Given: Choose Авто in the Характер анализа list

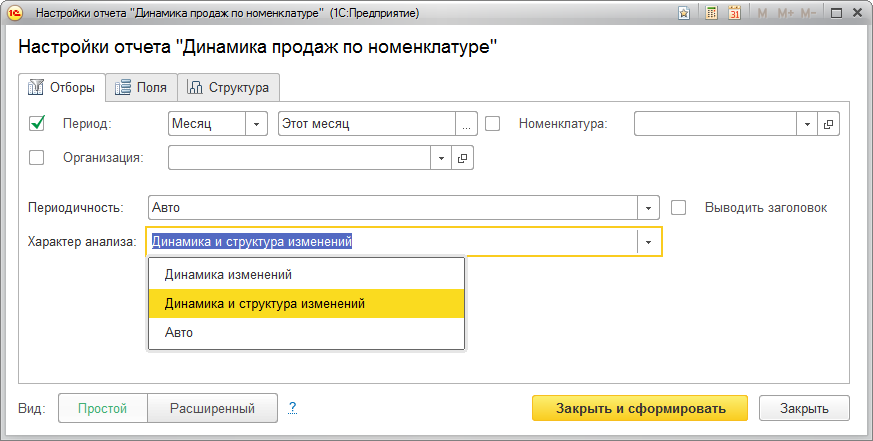Looking at the screenshot, I should coord(179,332).
